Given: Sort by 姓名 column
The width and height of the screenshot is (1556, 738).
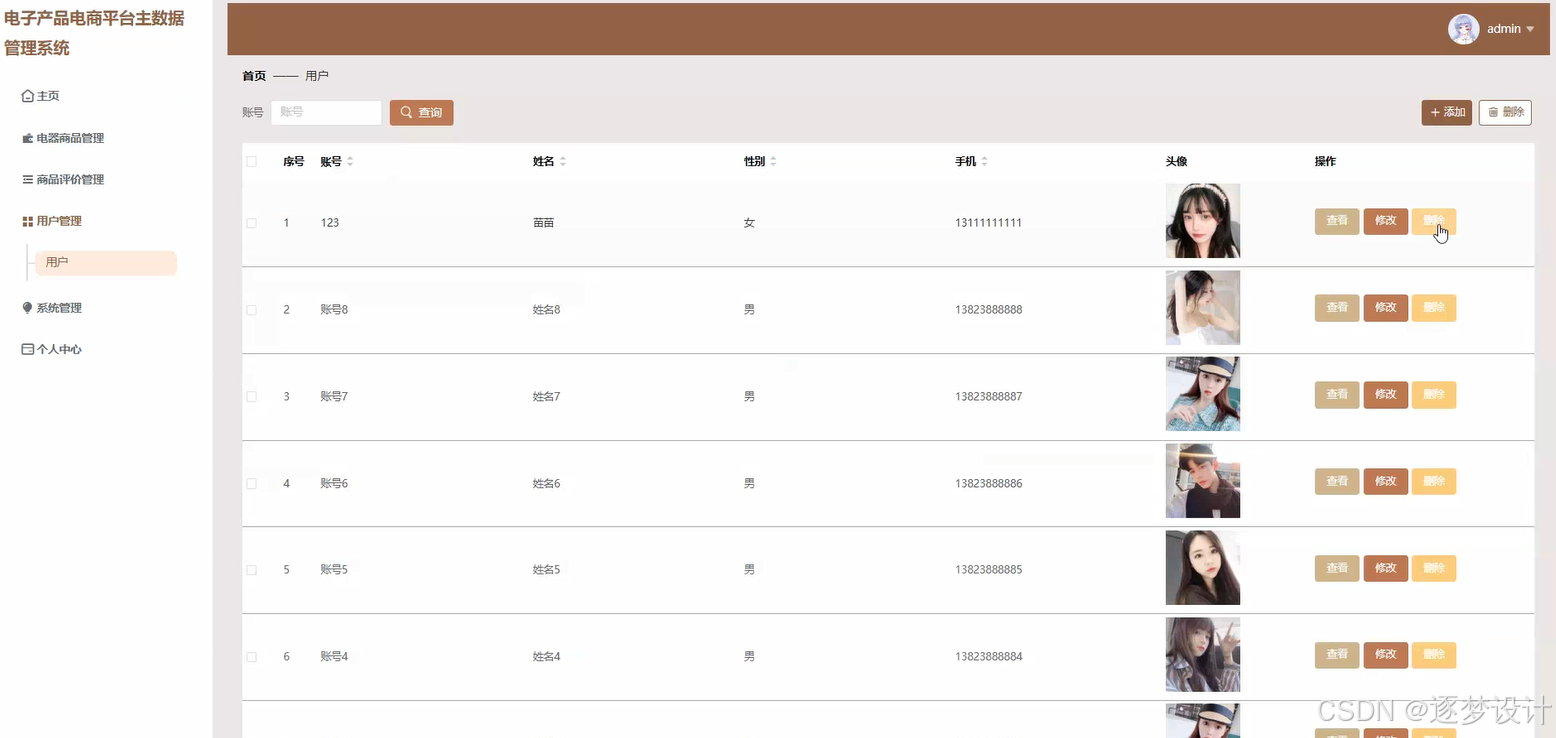Looking at the screenshot, I should pos(563,162).
